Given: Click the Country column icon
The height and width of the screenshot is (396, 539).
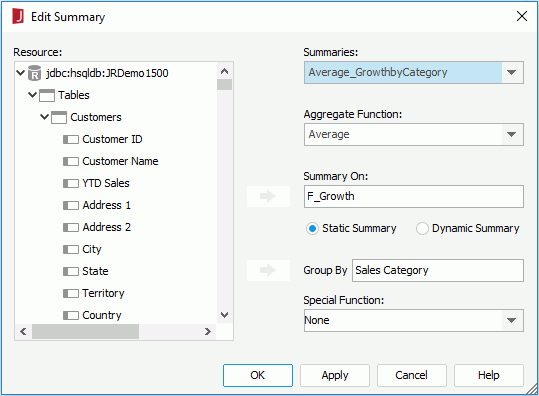Looking at the screenshot, I should coord(71,315).
